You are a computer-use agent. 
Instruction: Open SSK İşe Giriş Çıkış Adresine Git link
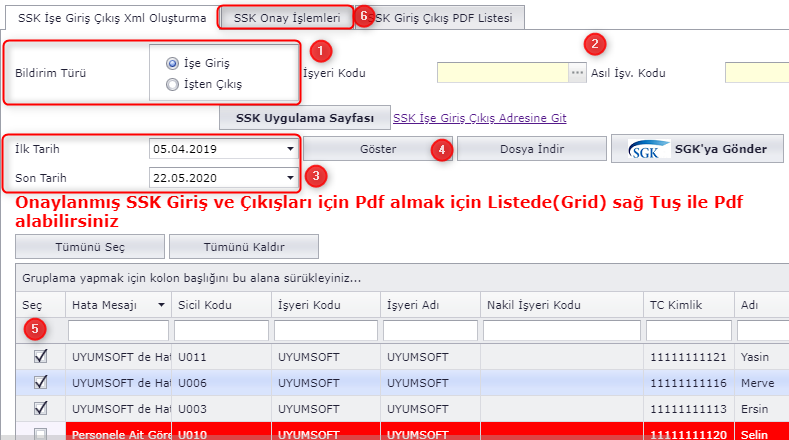point(480,118)
